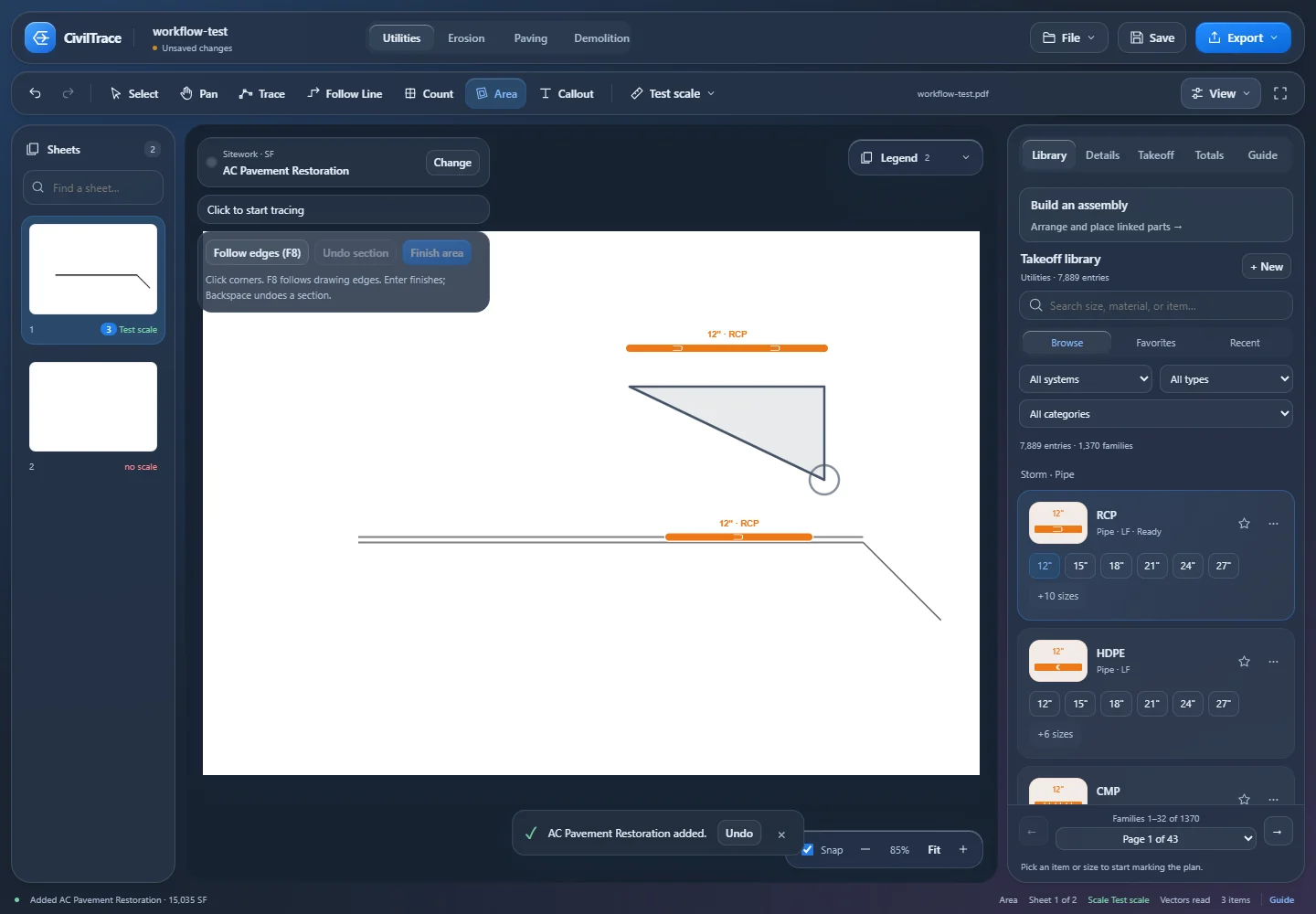
Task: Zoom in with the plus icon
Action: [x=963, y=850]
